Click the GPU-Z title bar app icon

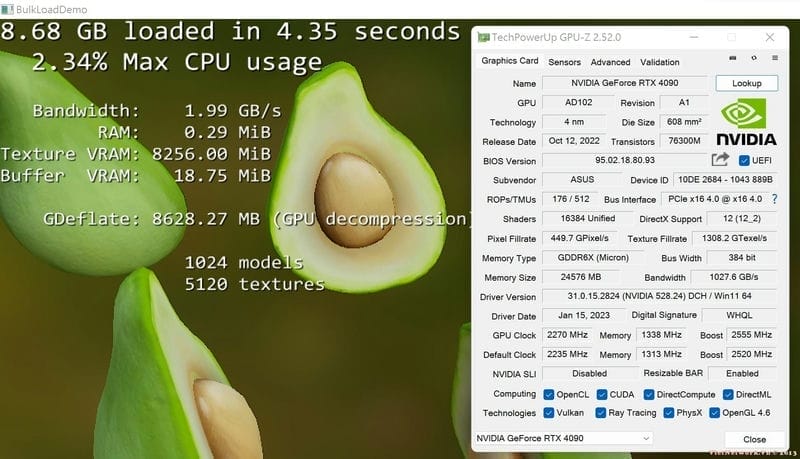point(484,38)
